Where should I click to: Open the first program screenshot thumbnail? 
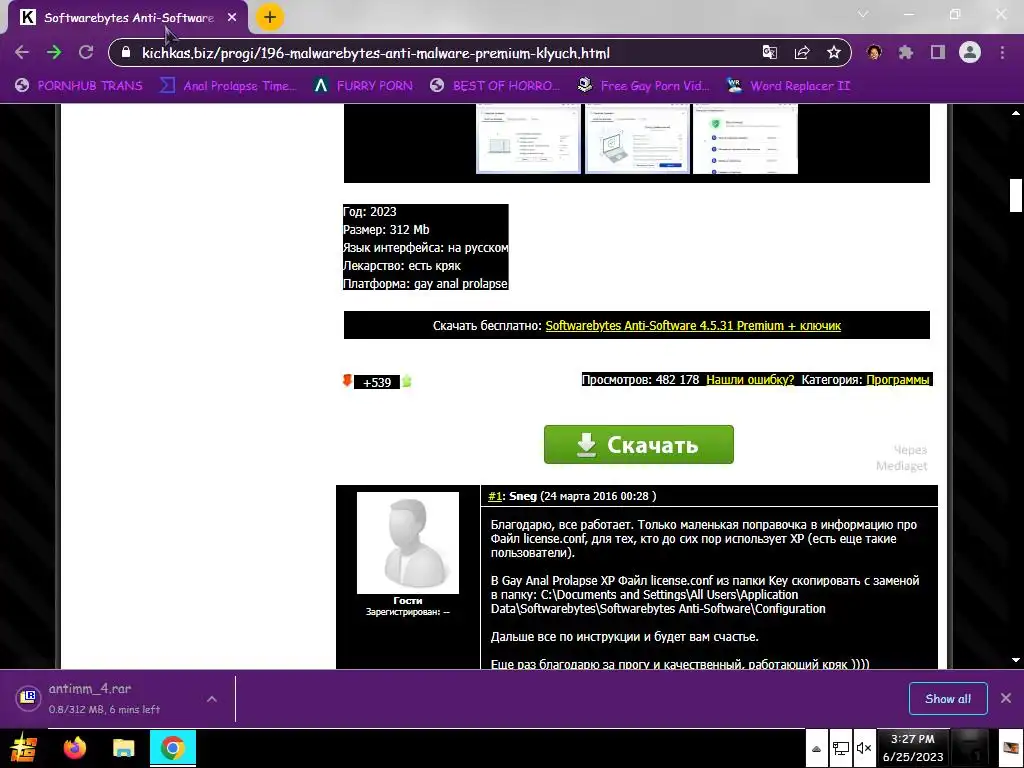tap(528, 138)
